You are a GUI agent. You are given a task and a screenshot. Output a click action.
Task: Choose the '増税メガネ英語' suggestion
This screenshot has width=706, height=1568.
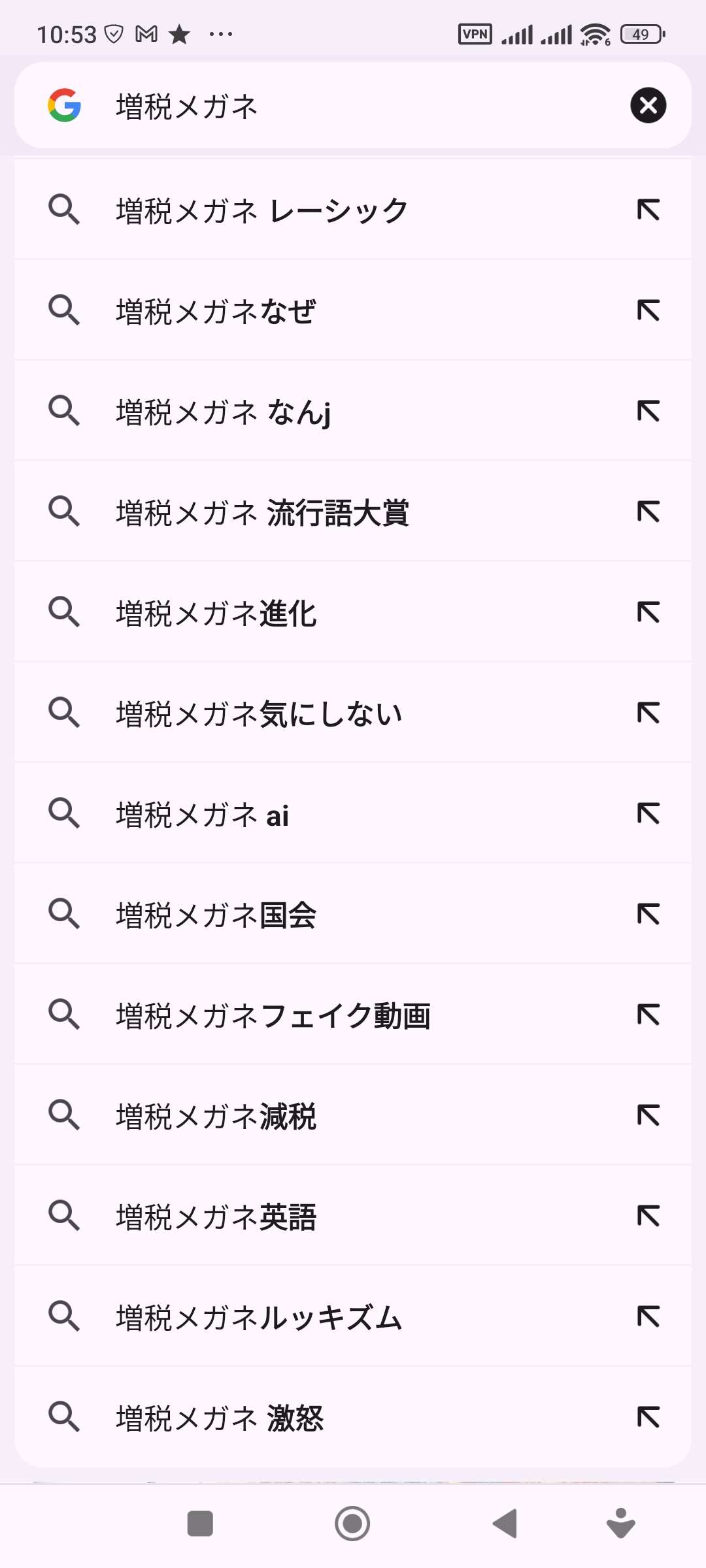pos(216,1217)
